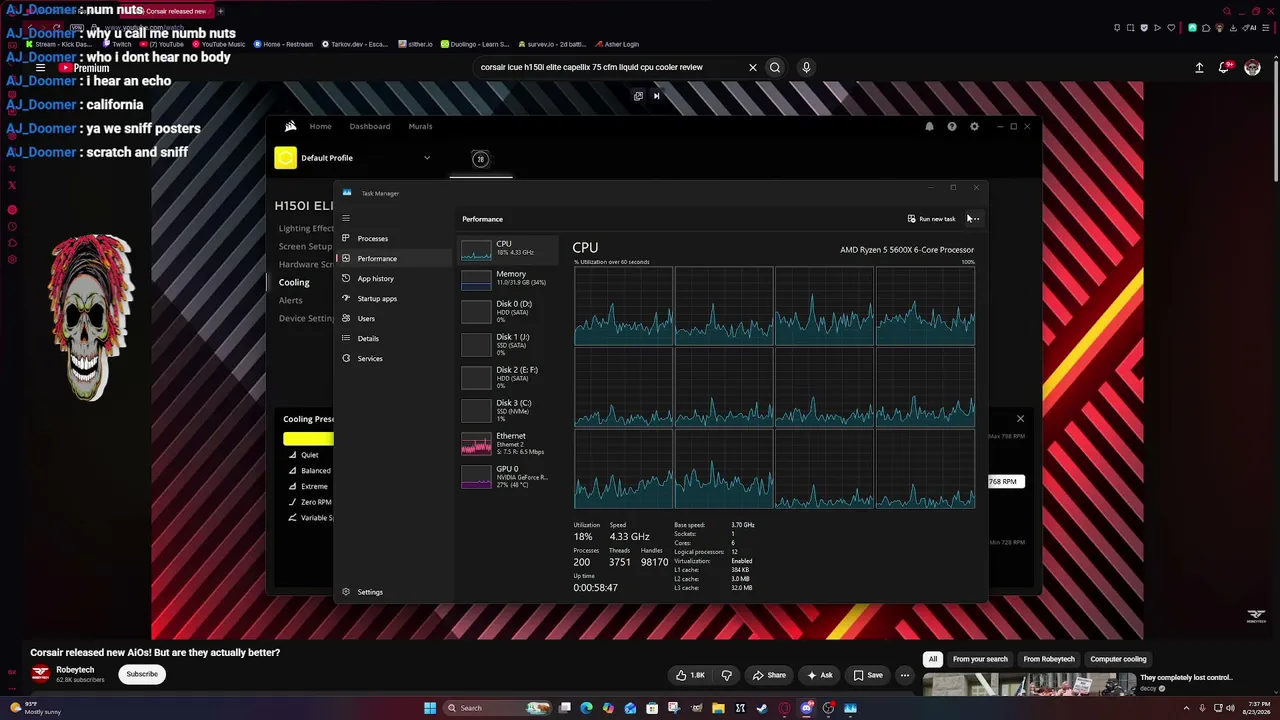
Task: Select the H150i device thumbnail in iCUE
Action: coord(480,159)
